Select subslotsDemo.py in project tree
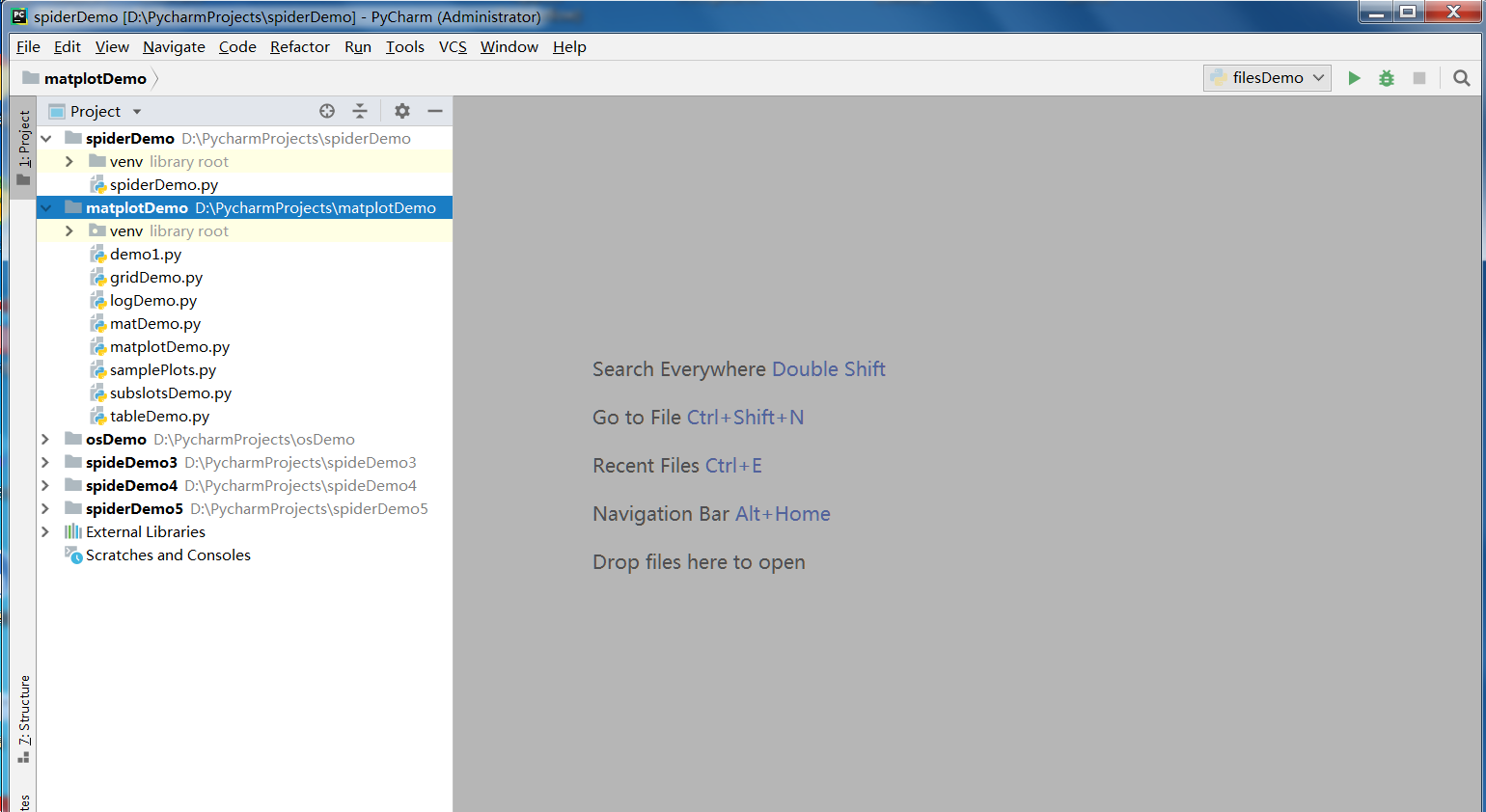The height and width of the screenshot is (812, 1486). coord(171,393)
